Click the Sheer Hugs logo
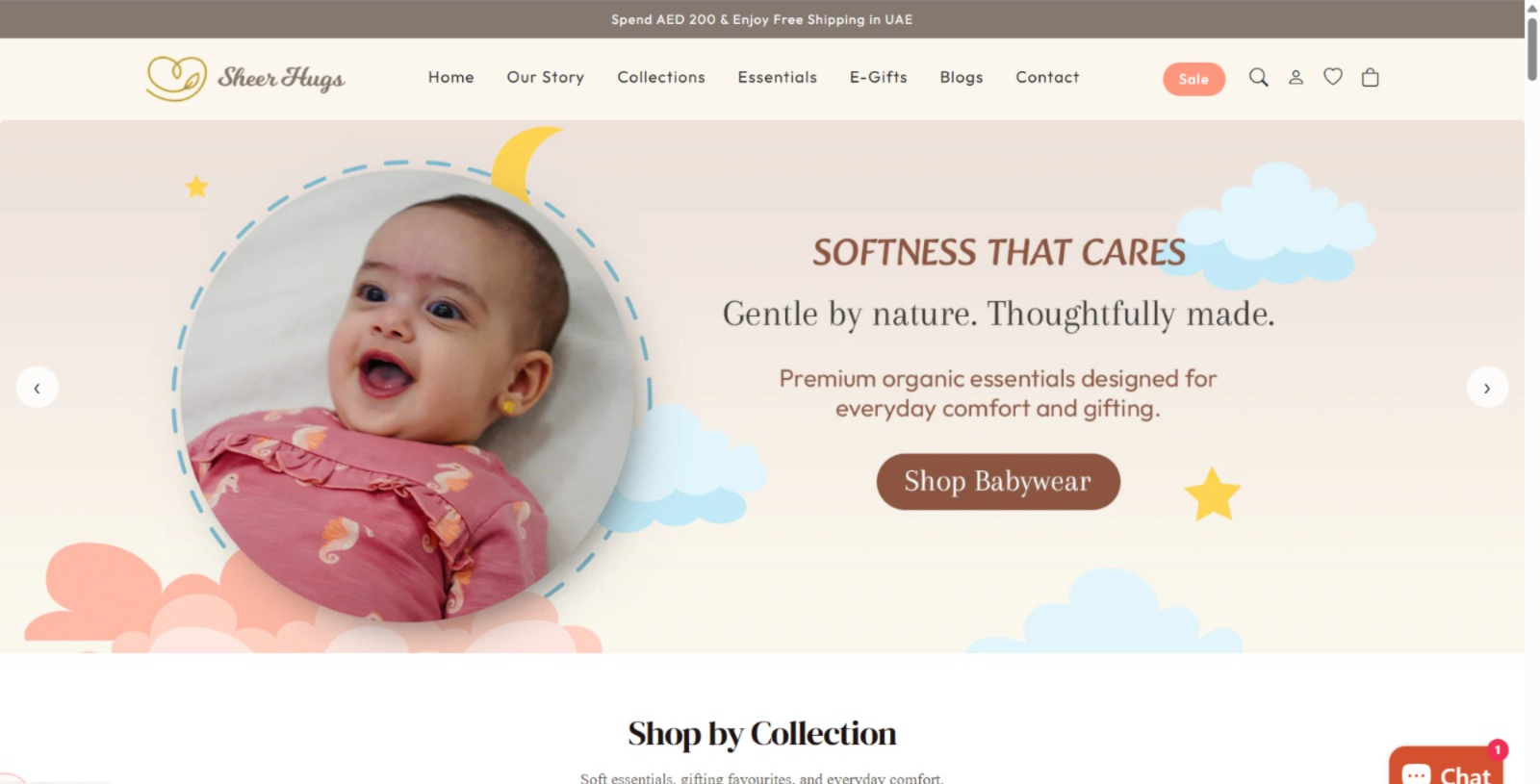The image size is (1540, 784). pos(245,78)
